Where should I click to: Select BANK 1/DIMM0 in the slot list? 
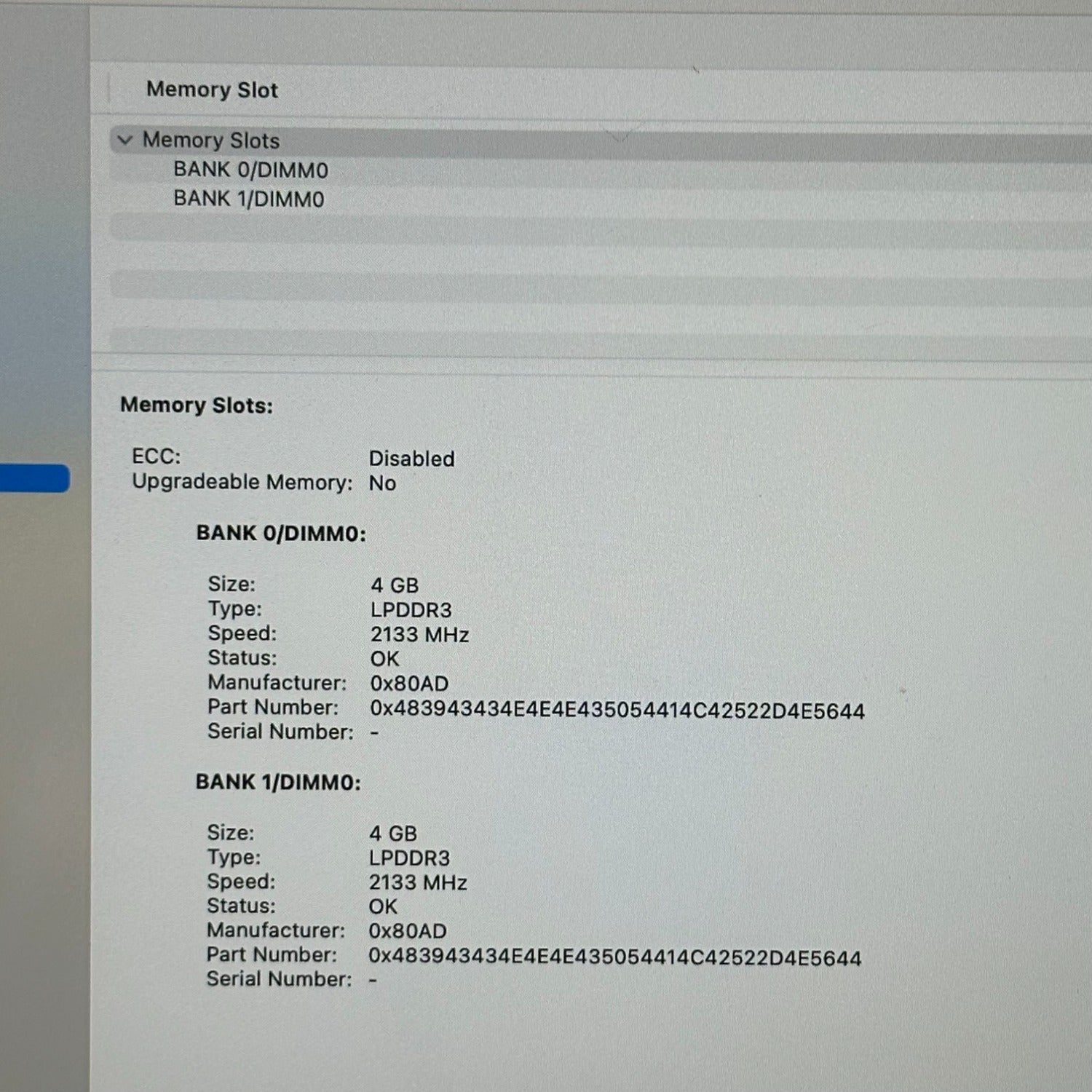pos(248,199)
